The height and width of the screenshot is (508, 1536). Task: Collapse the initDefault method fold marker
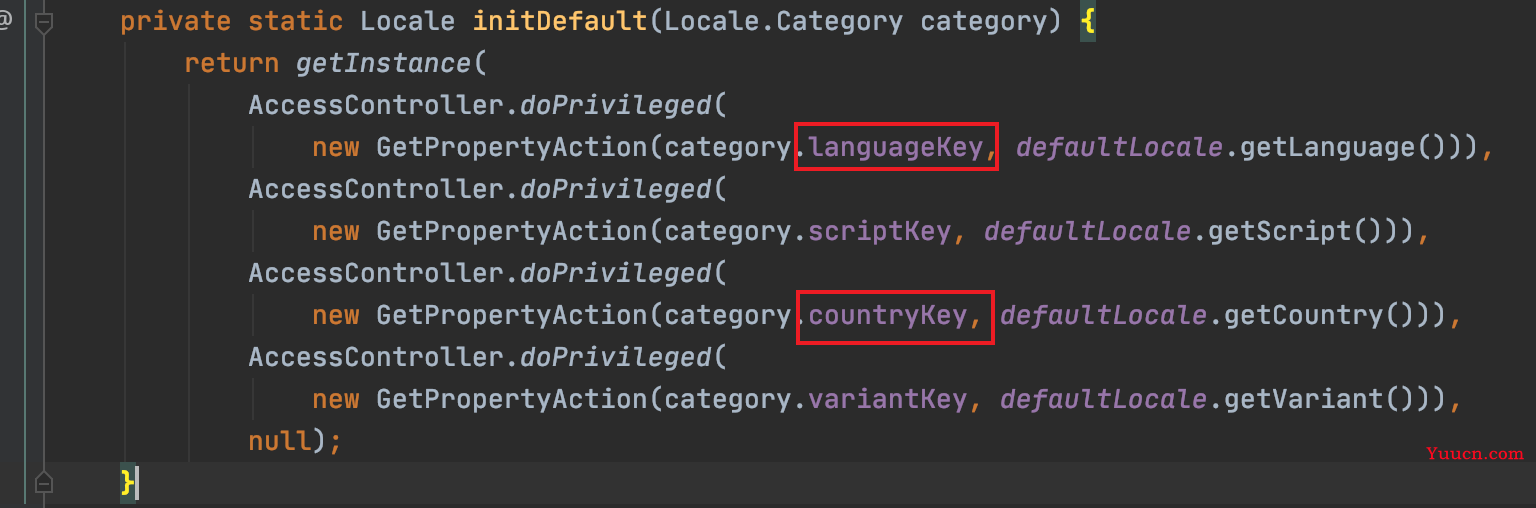(x=43, y=22)
